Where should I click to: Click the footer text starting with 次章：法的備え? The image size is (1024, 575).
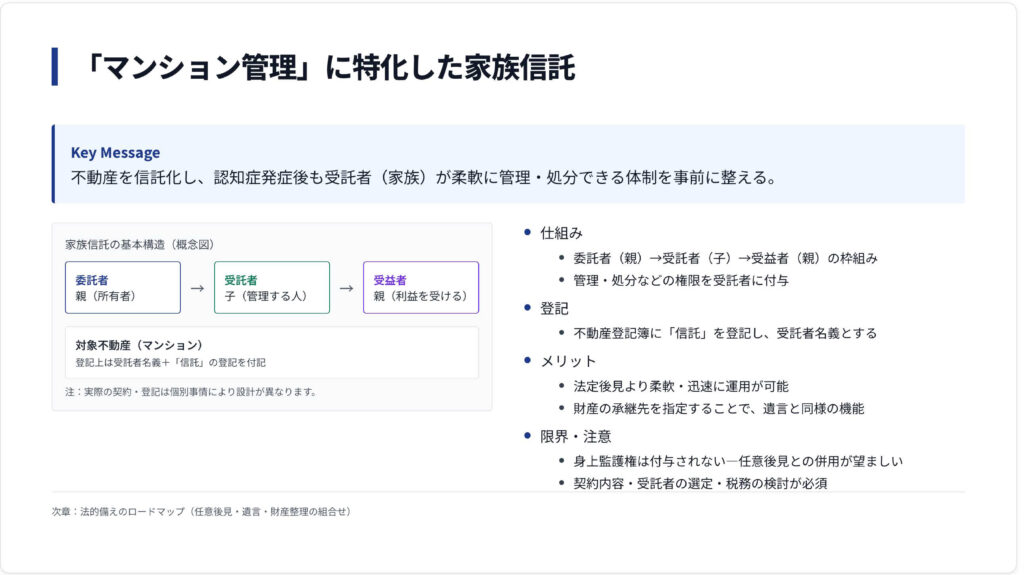201,512
